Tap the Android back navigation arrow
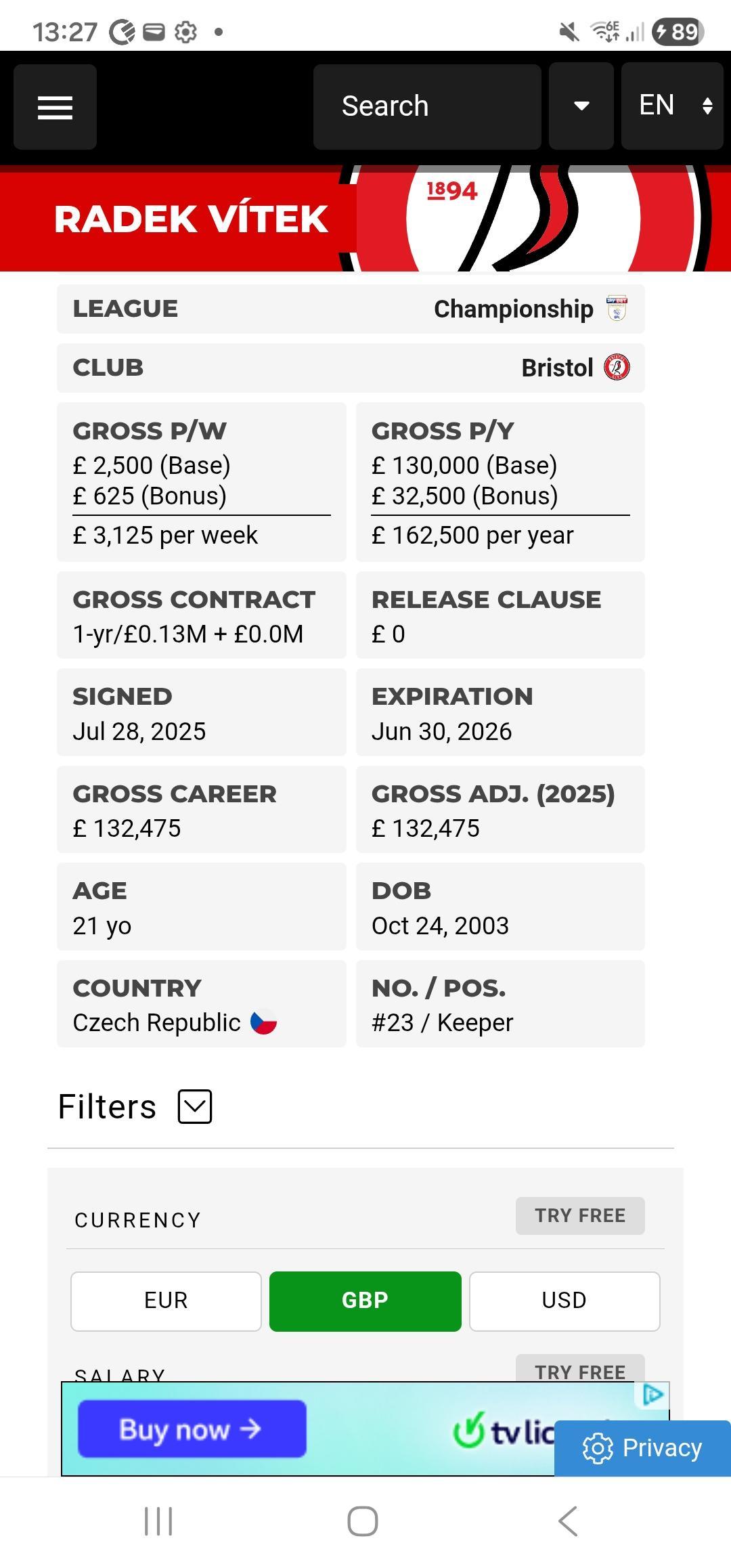 [568, 1521]
